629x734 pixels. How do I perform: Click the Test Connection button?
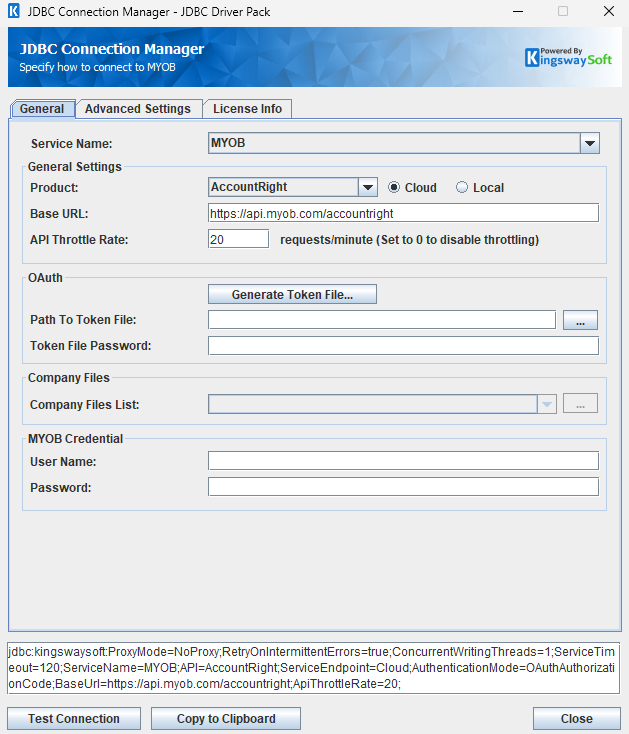click(x=74, y=719)
